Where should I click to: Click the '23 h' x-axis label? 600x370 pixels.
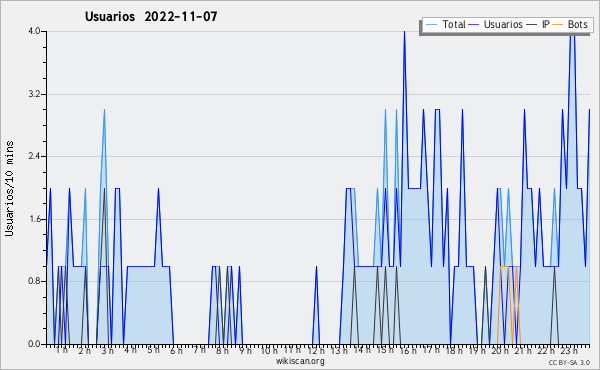coord(569,350)
